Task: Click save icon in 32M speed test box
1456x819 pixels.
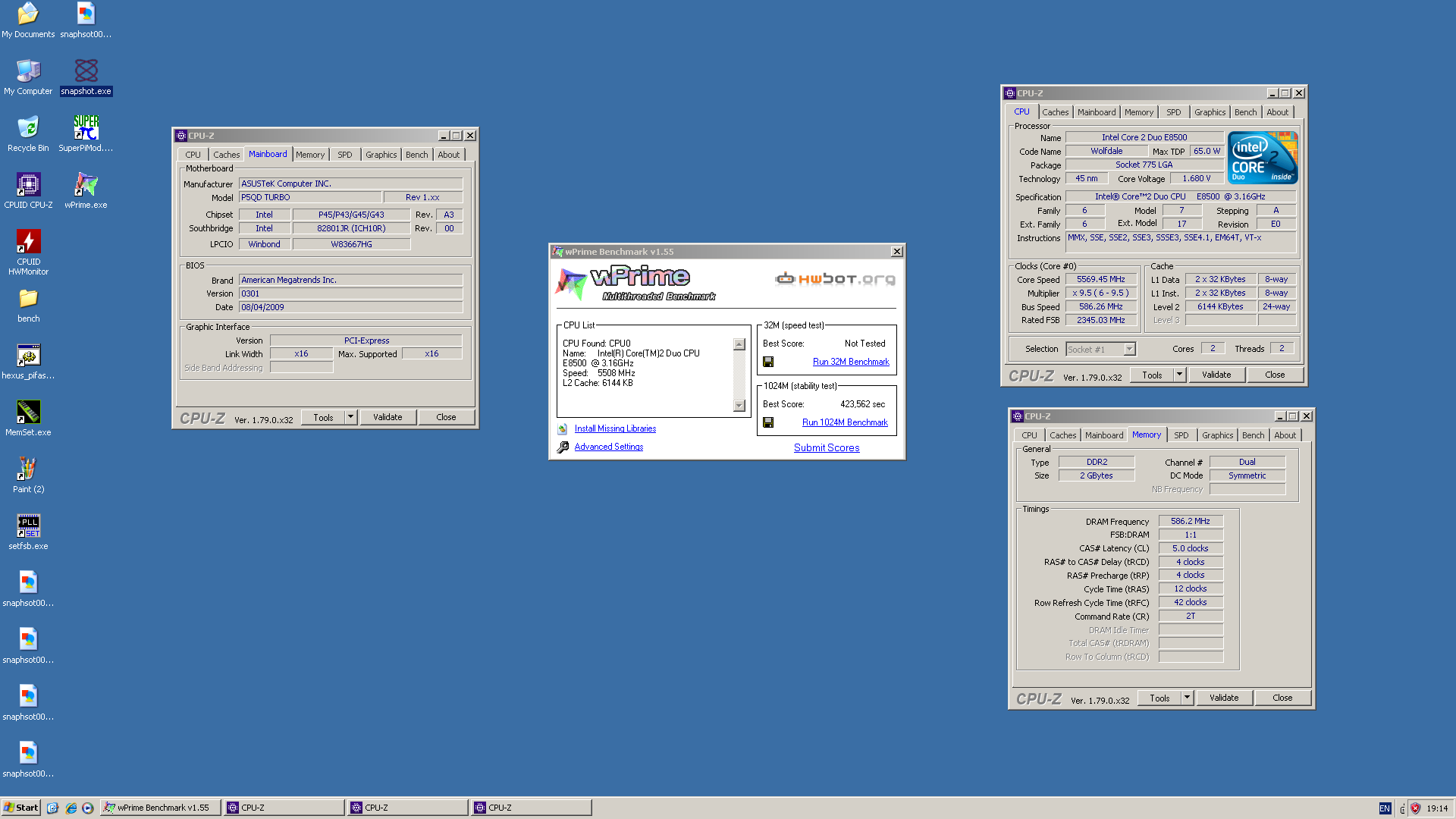Action: (x=768, y=362)
